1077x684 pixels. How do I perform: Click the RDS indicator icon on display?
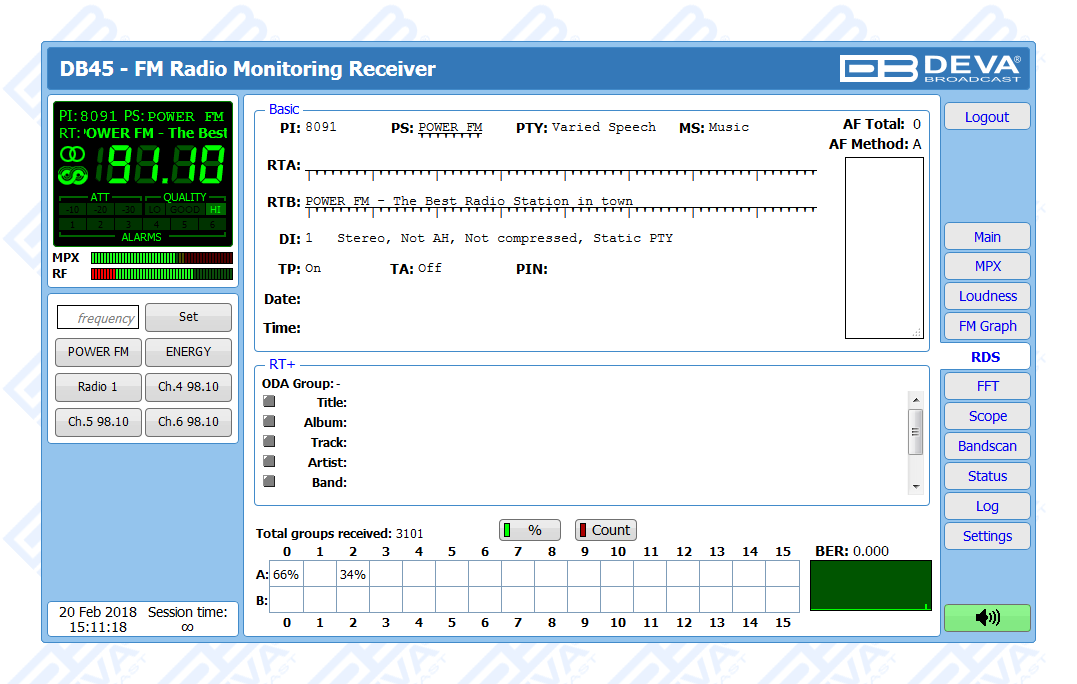click(72, 176)
